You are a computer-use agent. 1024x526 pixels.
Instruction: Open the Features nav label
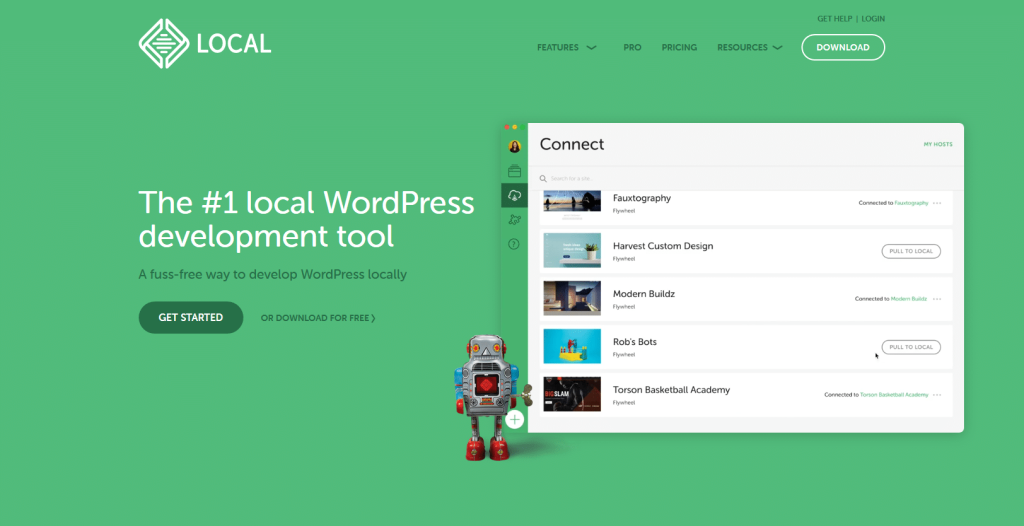(x=558, y=48)
